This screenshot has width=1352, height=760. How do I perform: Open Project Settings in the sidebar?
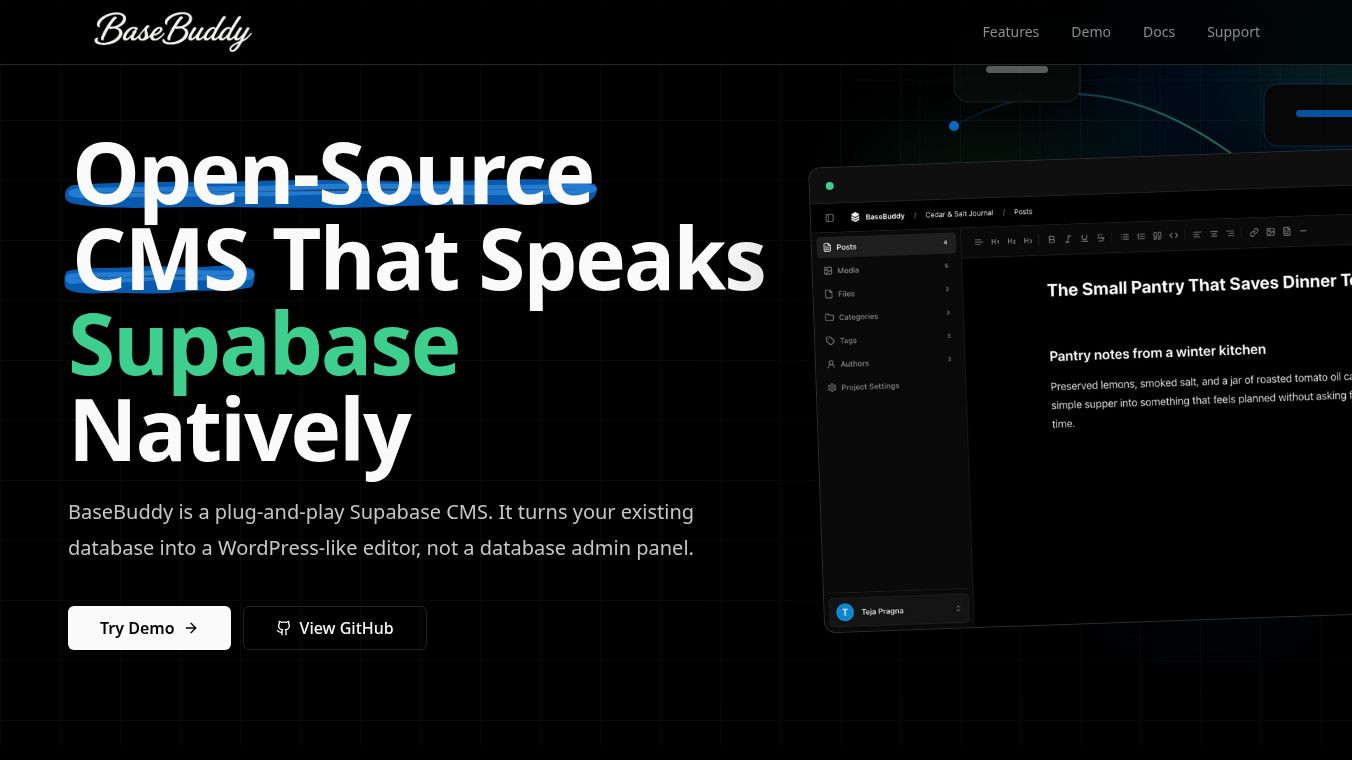[x=893, y=386]
